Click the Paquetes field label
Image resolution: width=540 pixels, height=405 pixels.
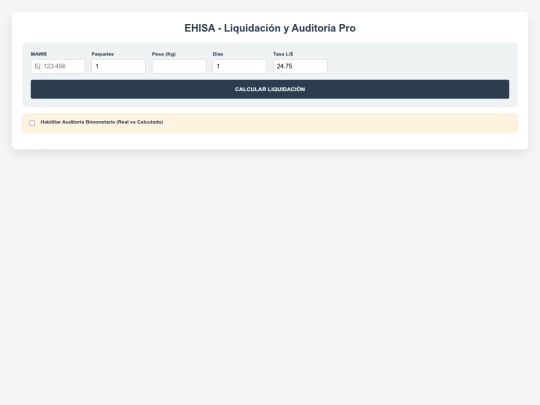(103, 54)
